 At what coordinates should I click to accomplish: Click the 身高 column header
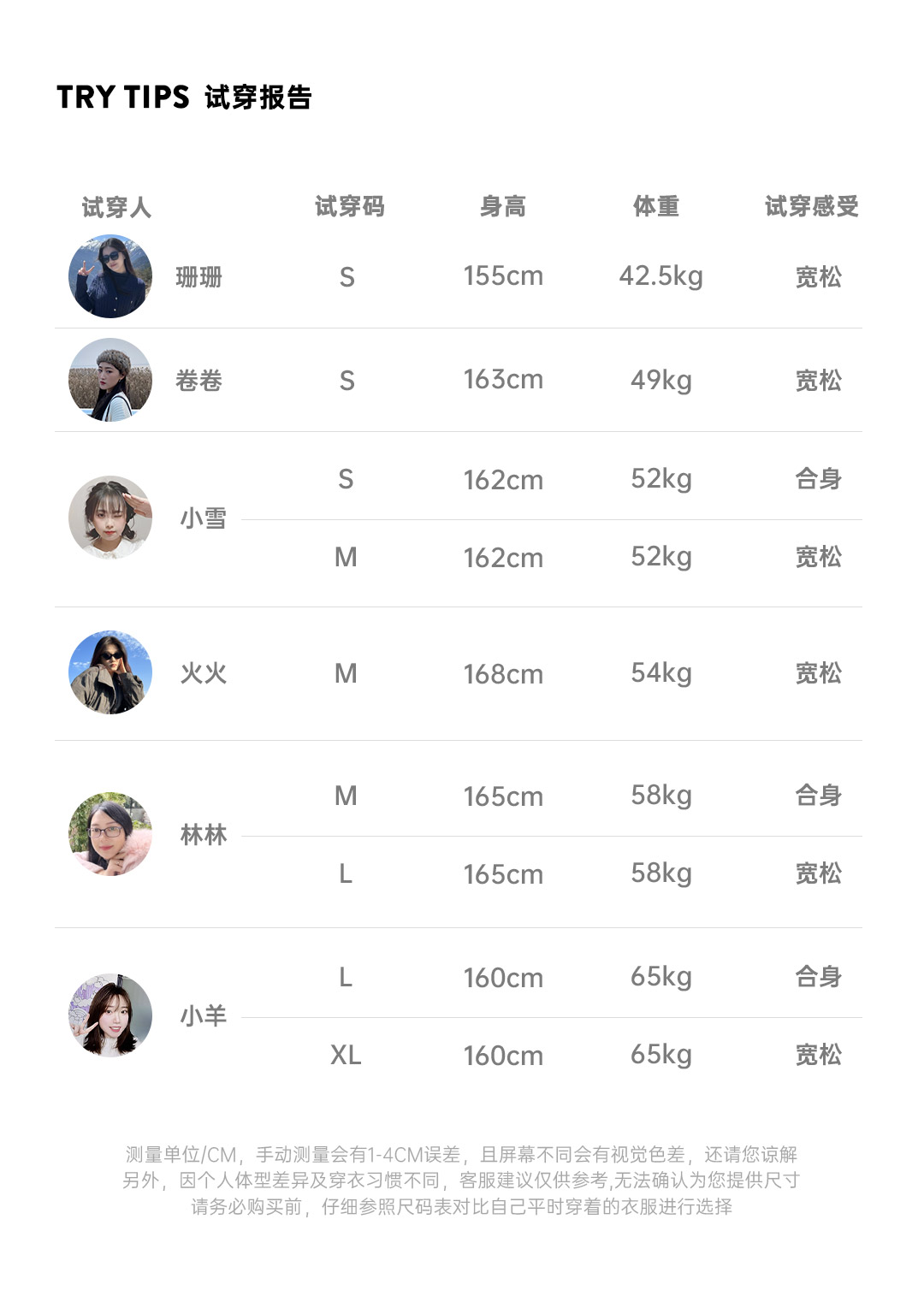503,206
